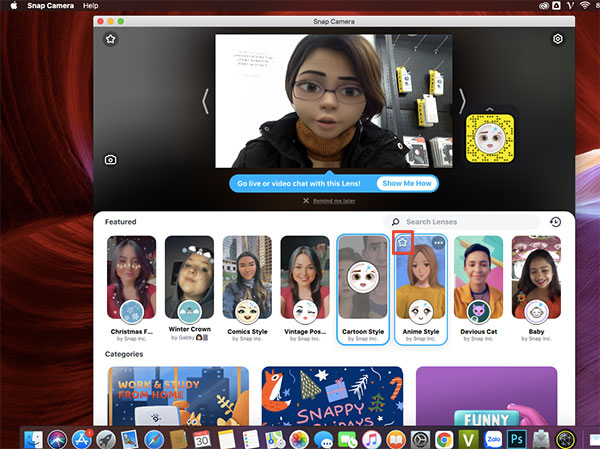This screenshot has width=600, height=449.
Task: Open the Funny category card
Action: pos(486,396)
